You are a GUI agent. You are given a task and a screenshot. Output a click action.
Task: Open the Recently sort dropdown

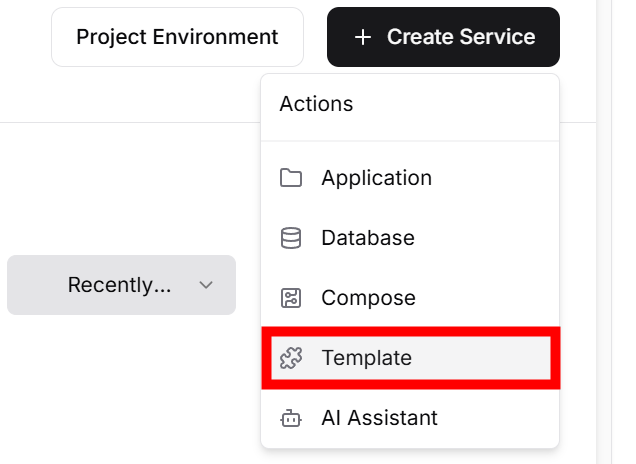pyautogui.click(x=121, y=285)
